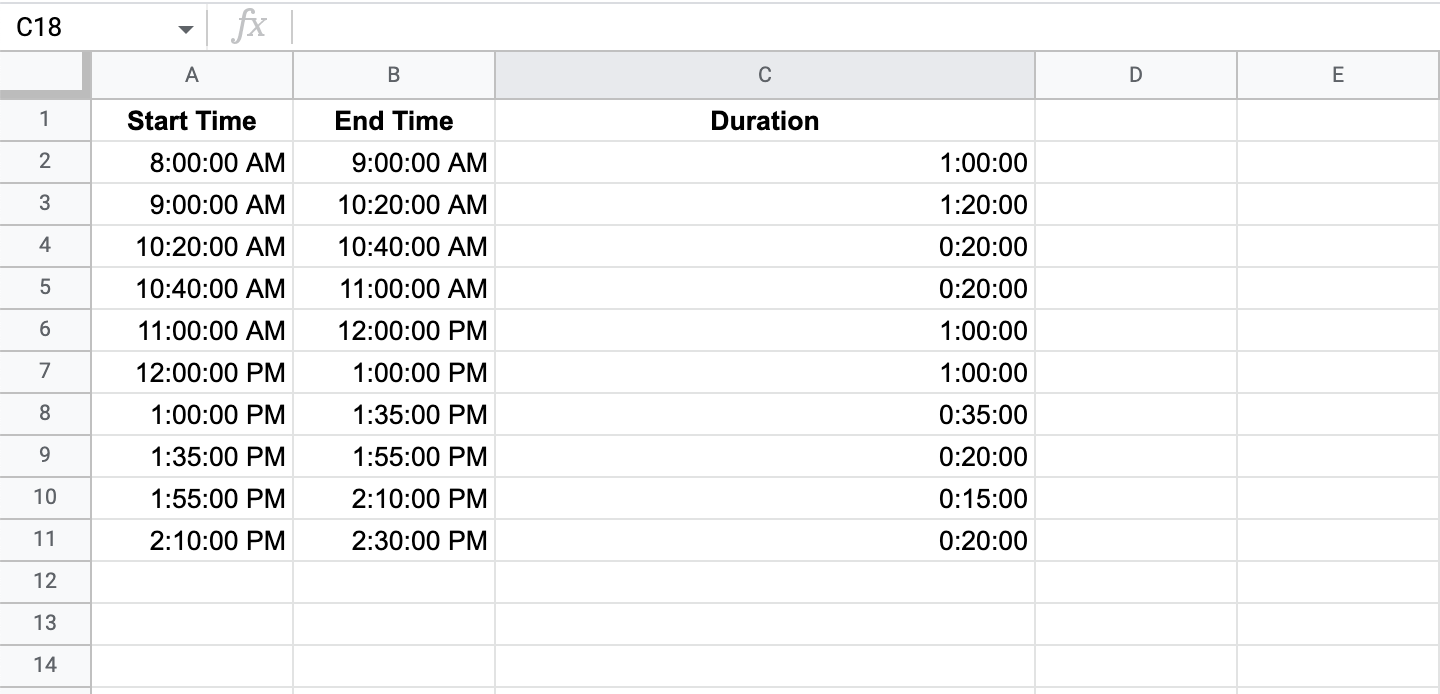1440x694 pixels.
Task: Select End Time cell 10:40:00 AM in row 4
Action: tap(394, 246)
